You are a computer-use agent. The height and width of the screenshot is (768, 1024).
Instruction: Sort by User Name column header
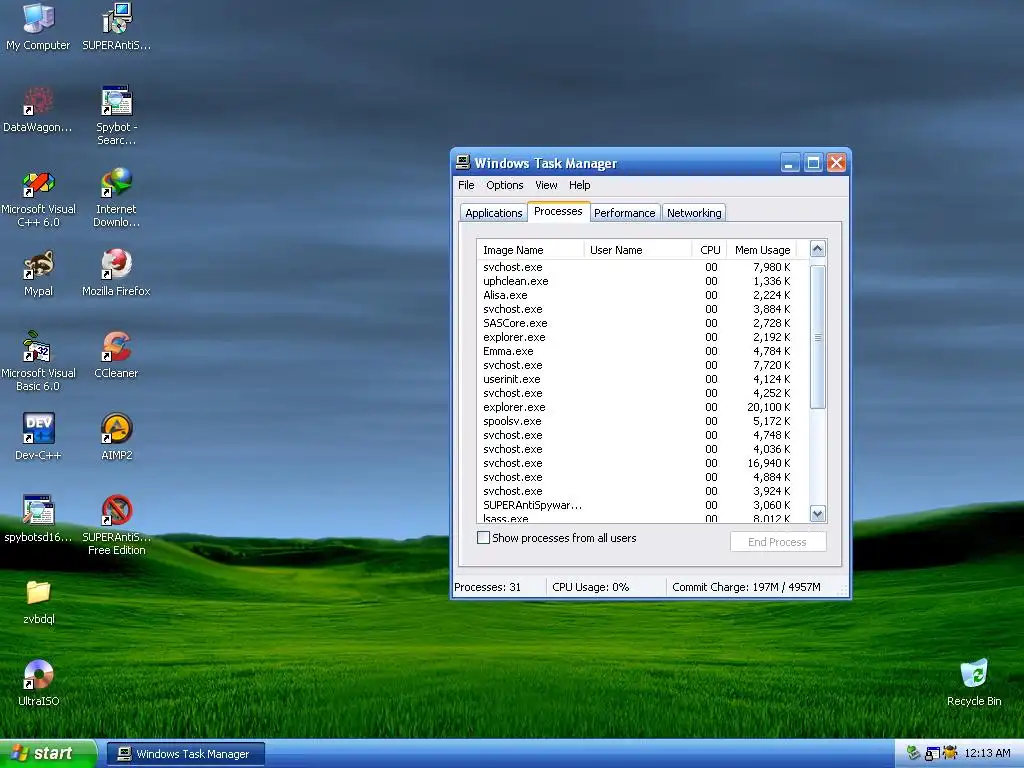[x=637, y=249]
